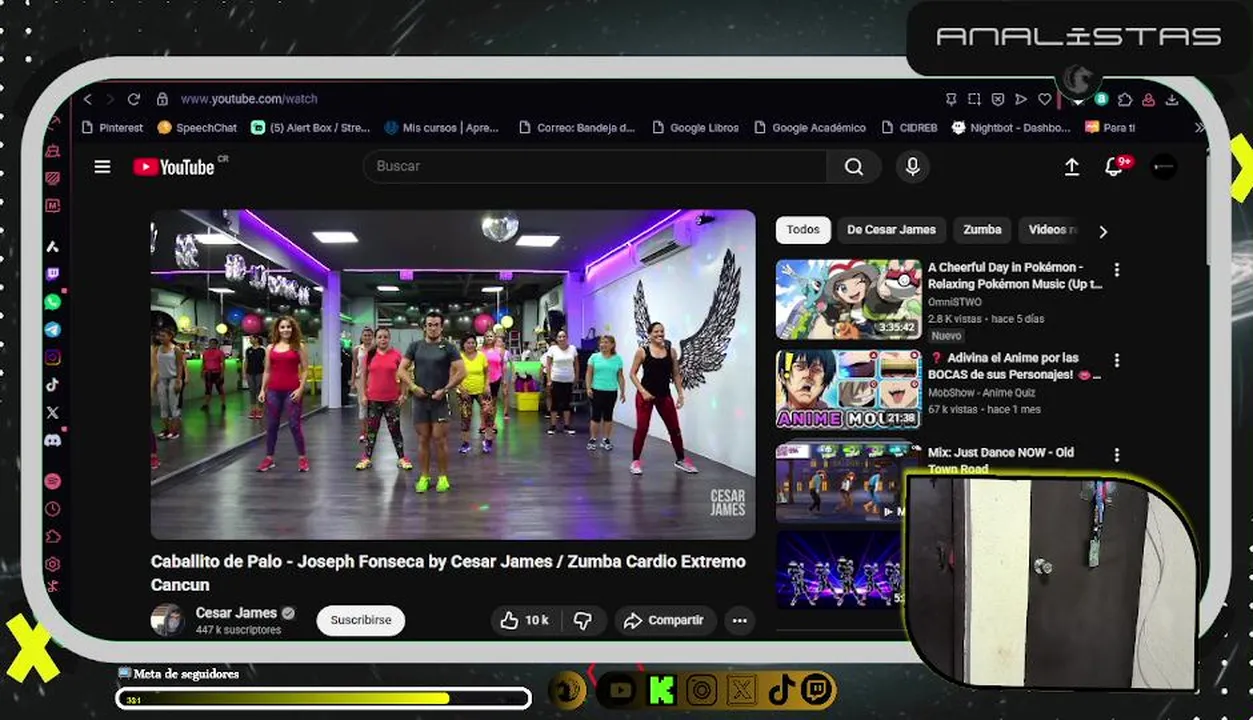
Task: Open the browser downloads icon
Action: tap(1172, 99)
